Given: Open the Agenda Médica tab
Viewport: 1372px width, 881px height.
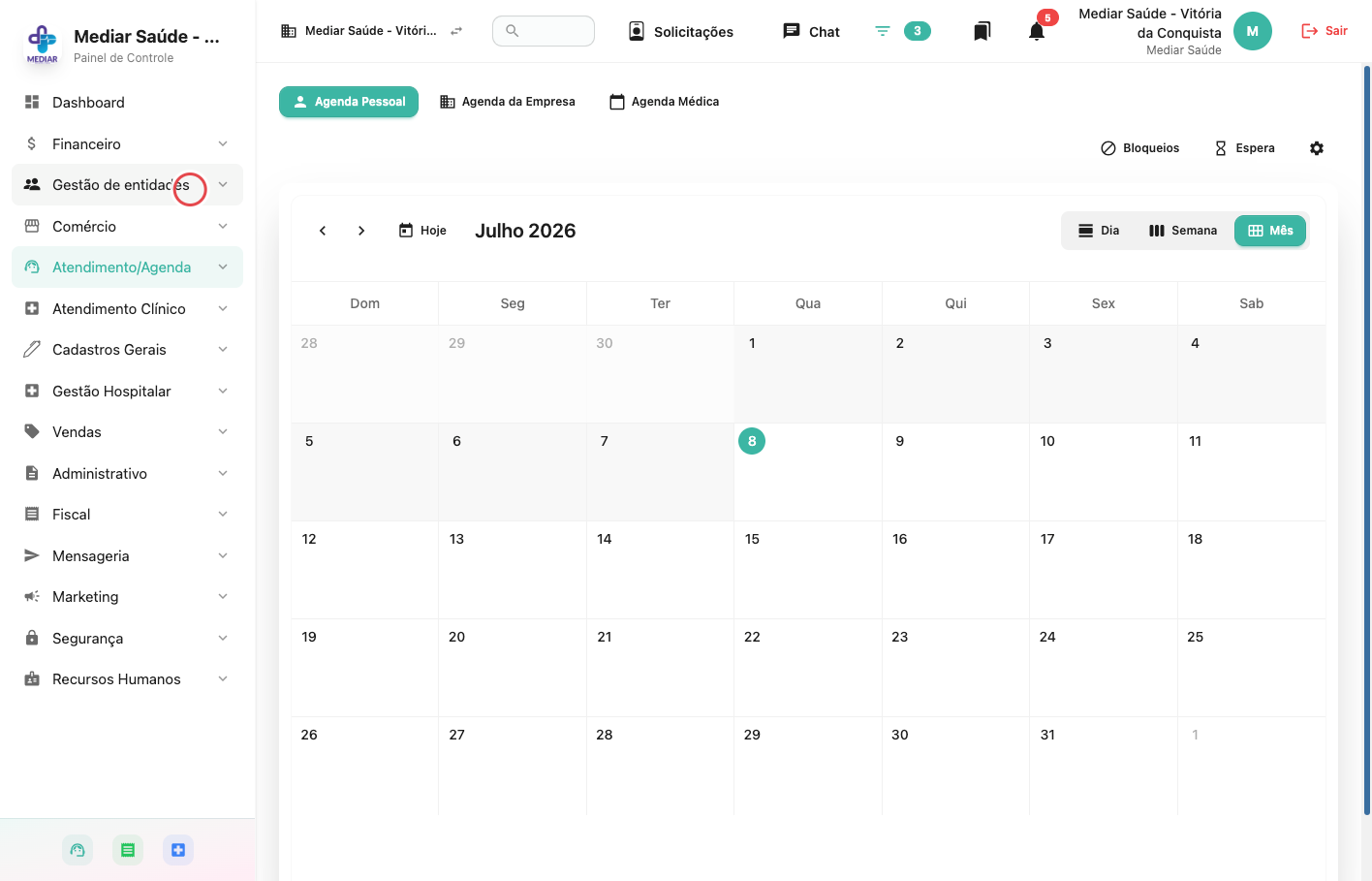Looking at the screenshot, I should [x=665, y=102].
